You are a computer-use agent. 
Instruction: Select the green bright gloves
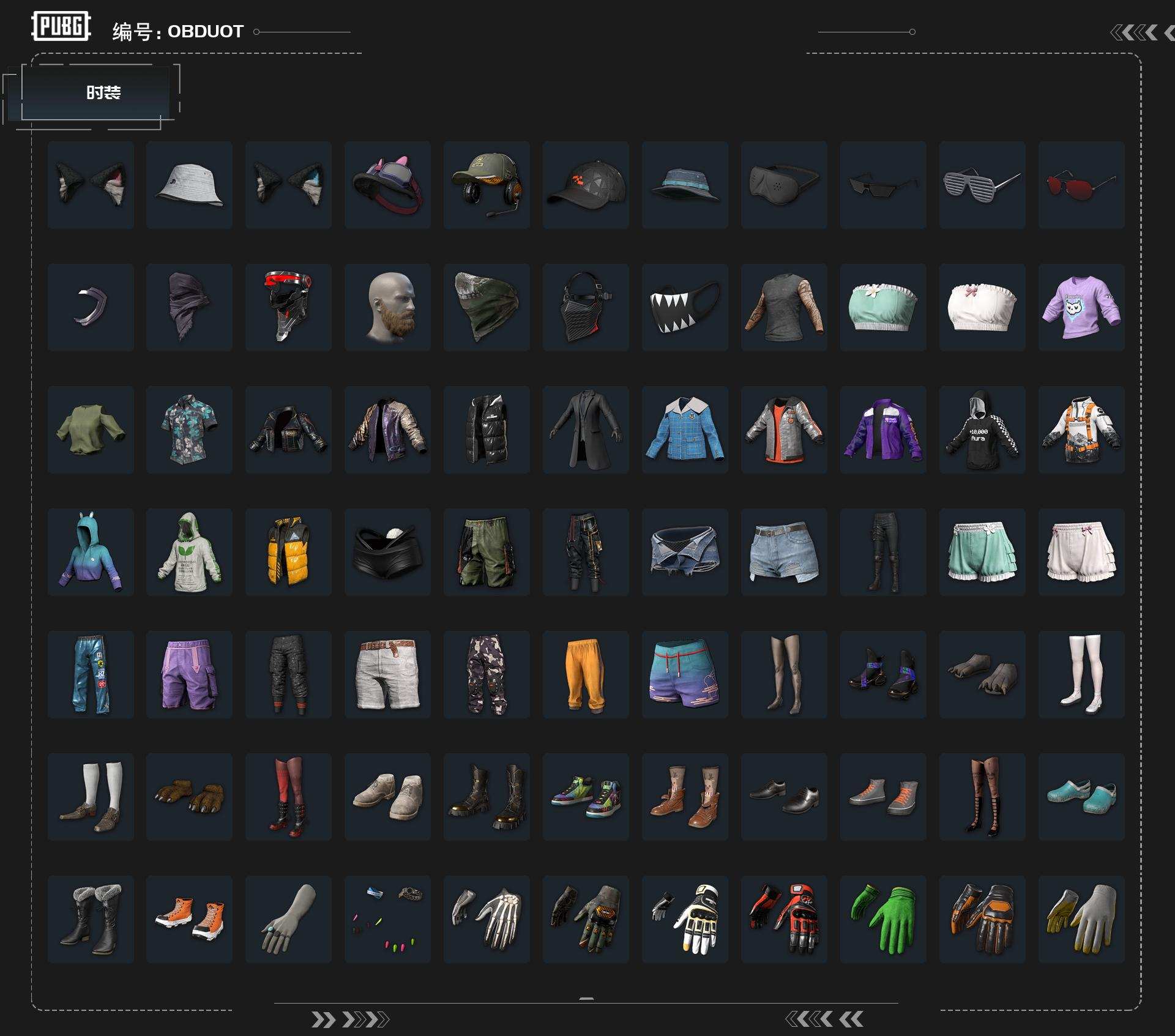[883, 919]
